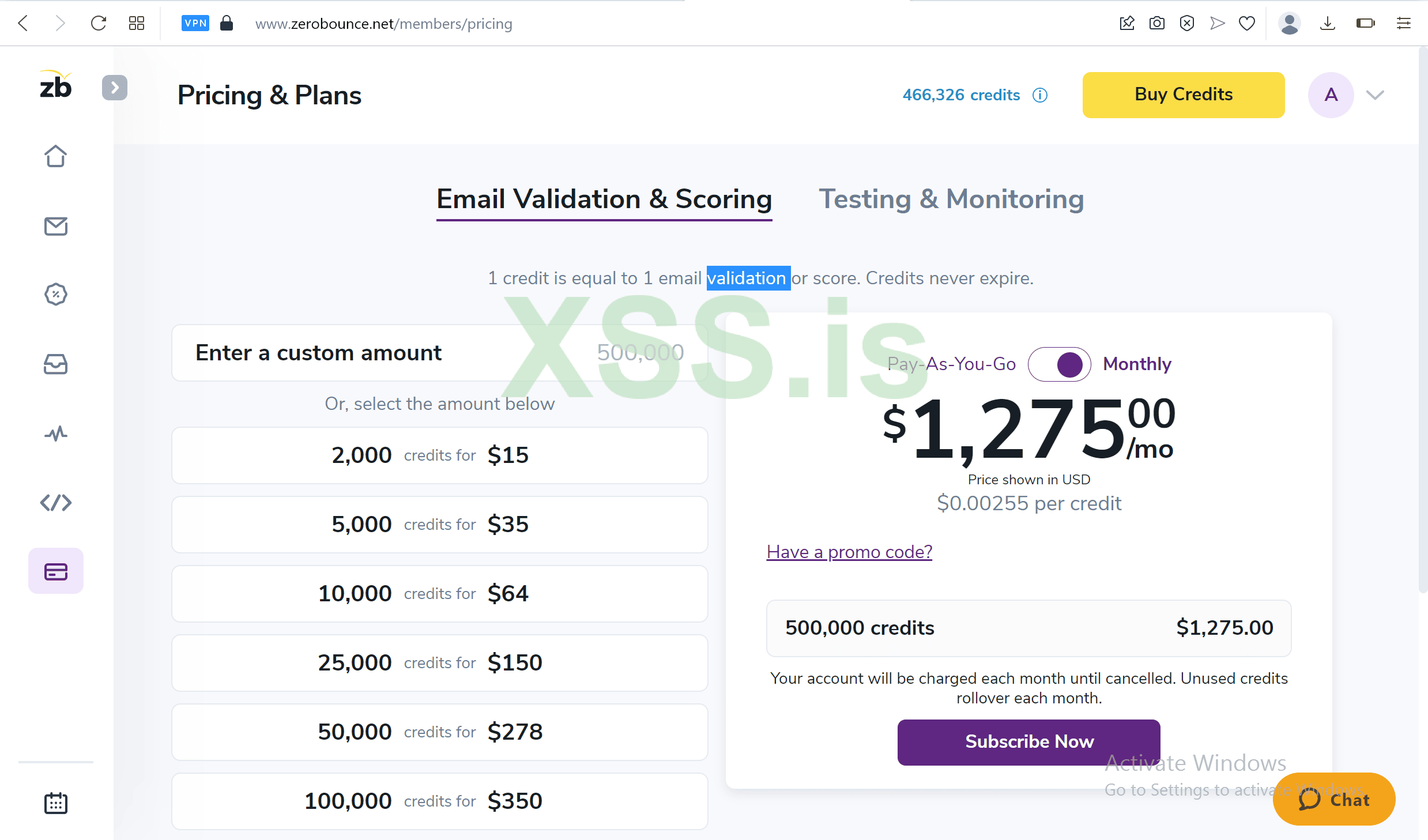Open the Chat support widget
Image resolution: width=1428 pixels, height=840 pixels.
1333,800
